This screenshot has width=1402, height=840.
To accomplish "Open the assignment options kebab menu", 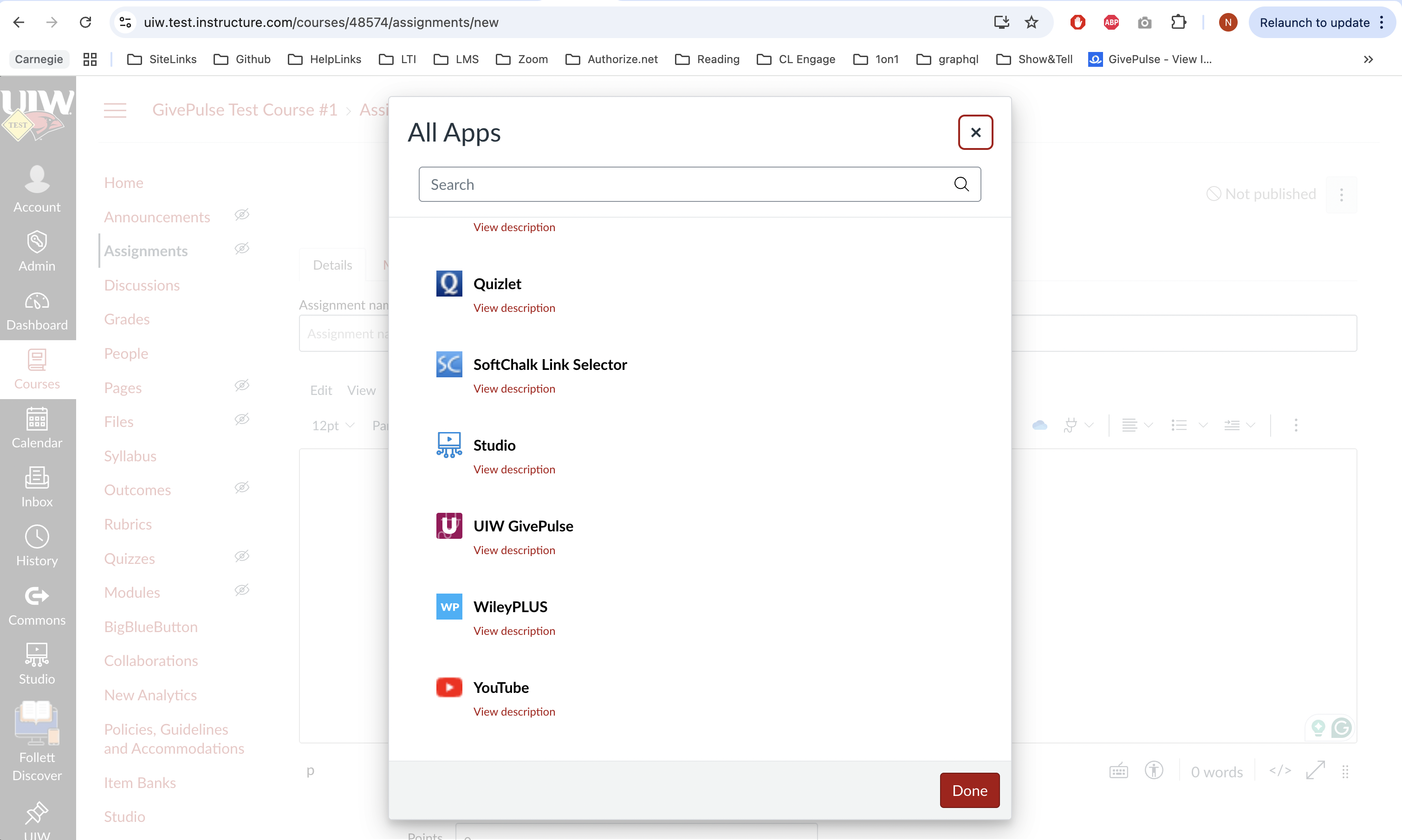I will tap(1341, 195).
